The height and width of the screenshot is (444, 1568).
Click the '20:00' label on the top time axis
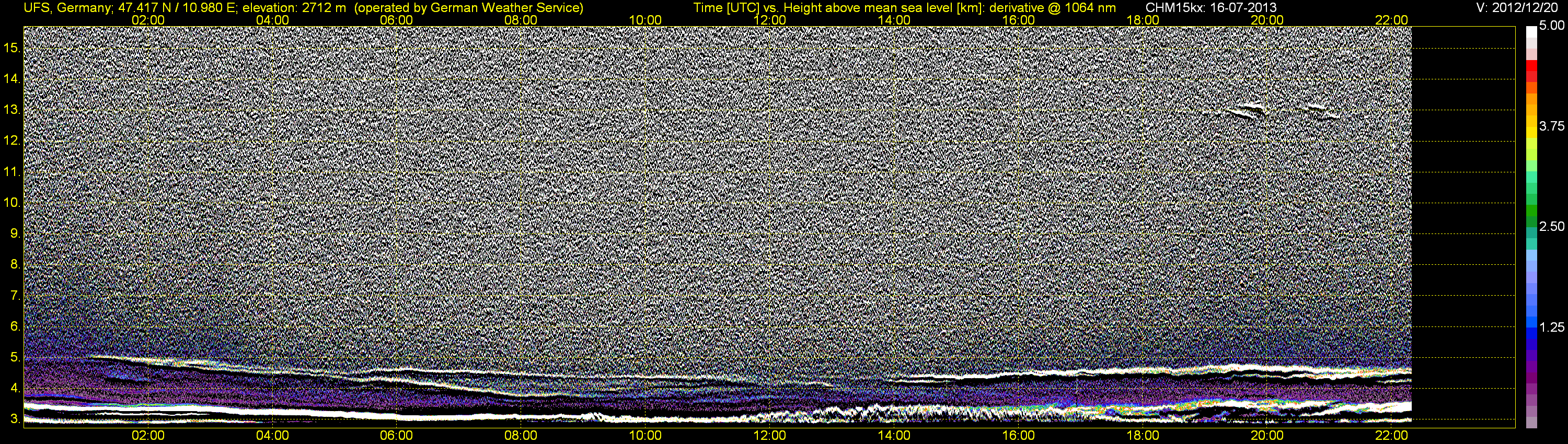pyautogui.click(x=1267, y=20)
